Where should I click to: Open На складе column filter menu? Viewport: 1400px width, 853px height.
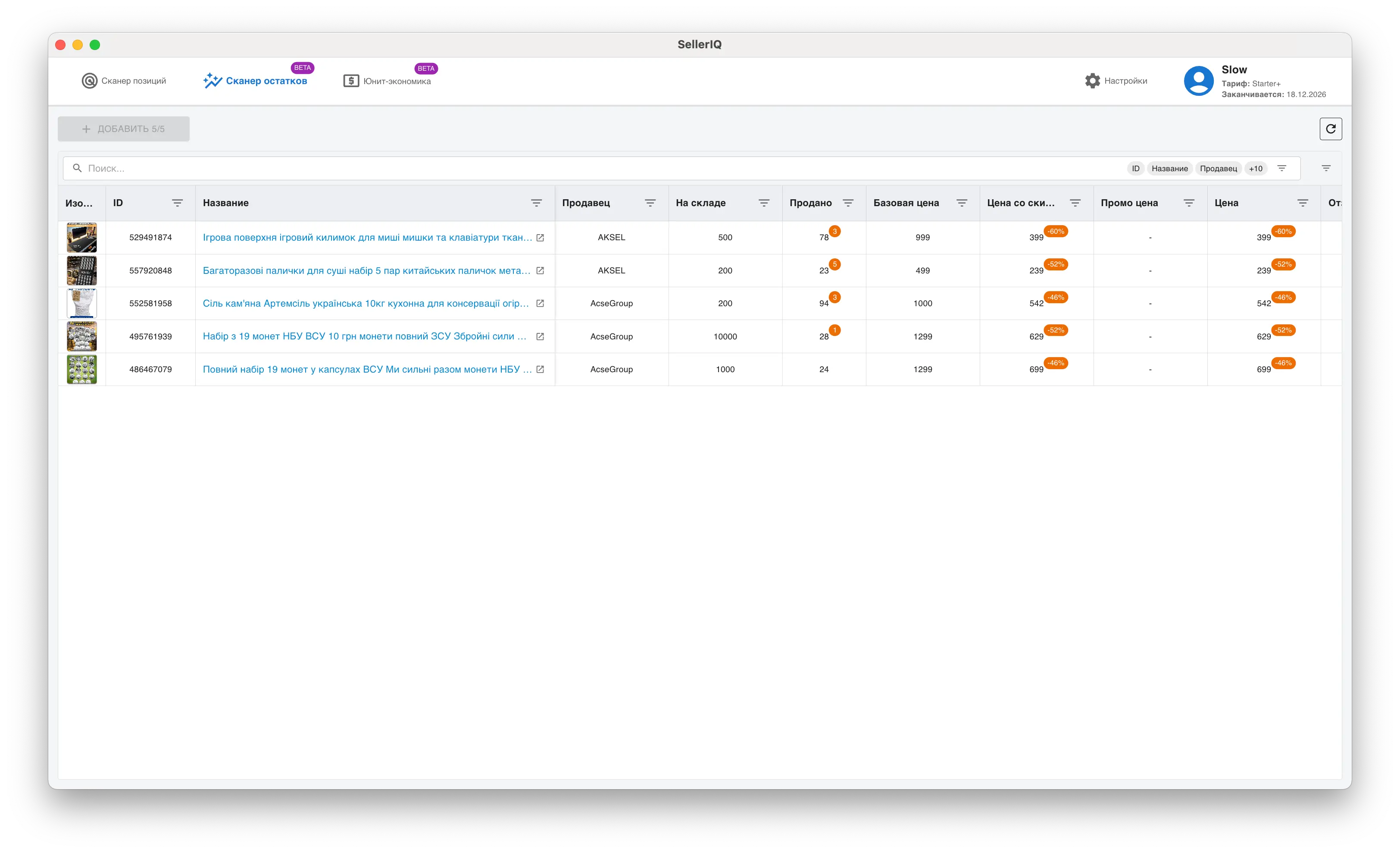tap(764, 203)
